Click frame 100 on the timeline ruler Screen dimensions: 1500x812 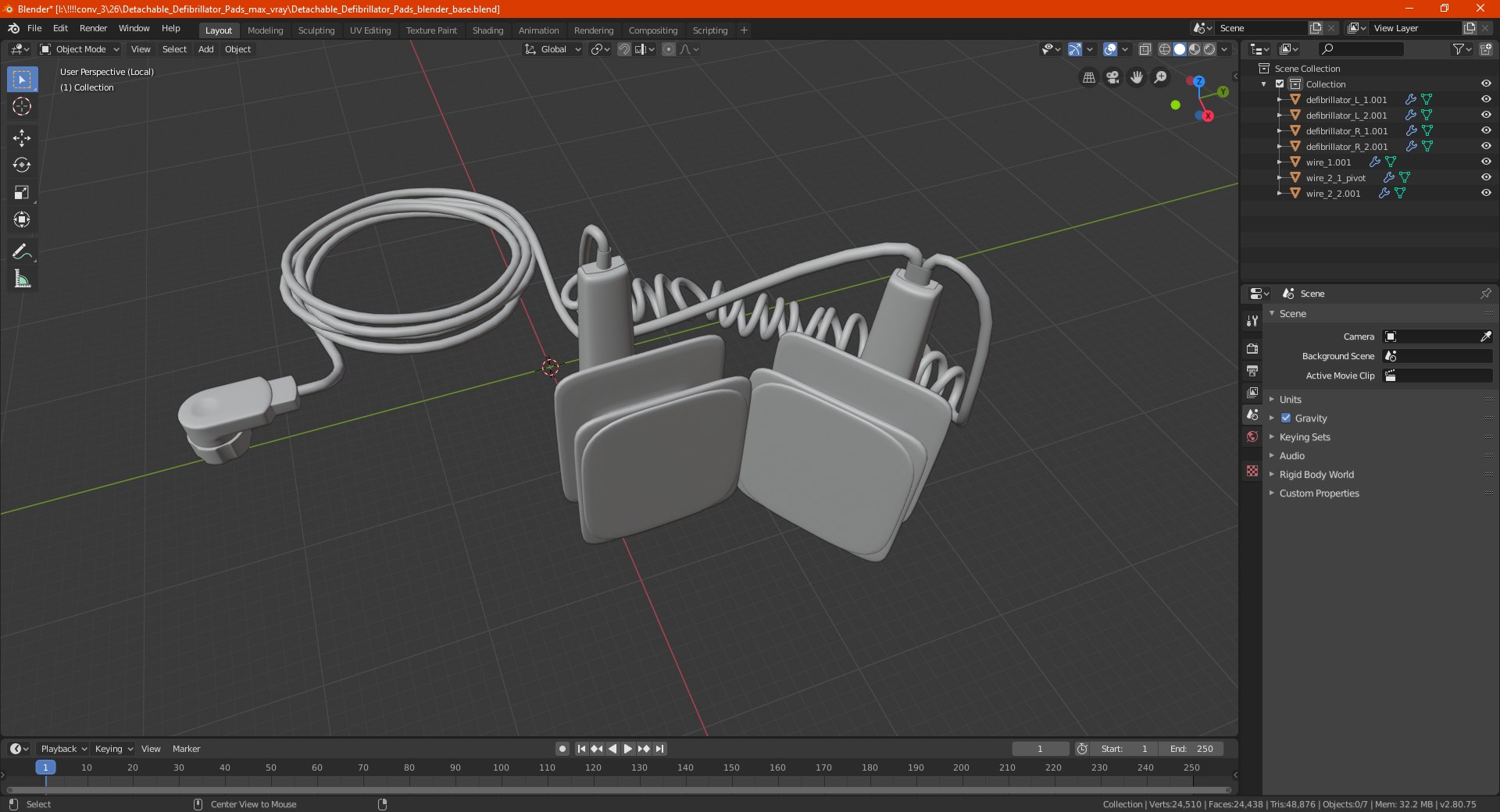[x=501, y=767]
